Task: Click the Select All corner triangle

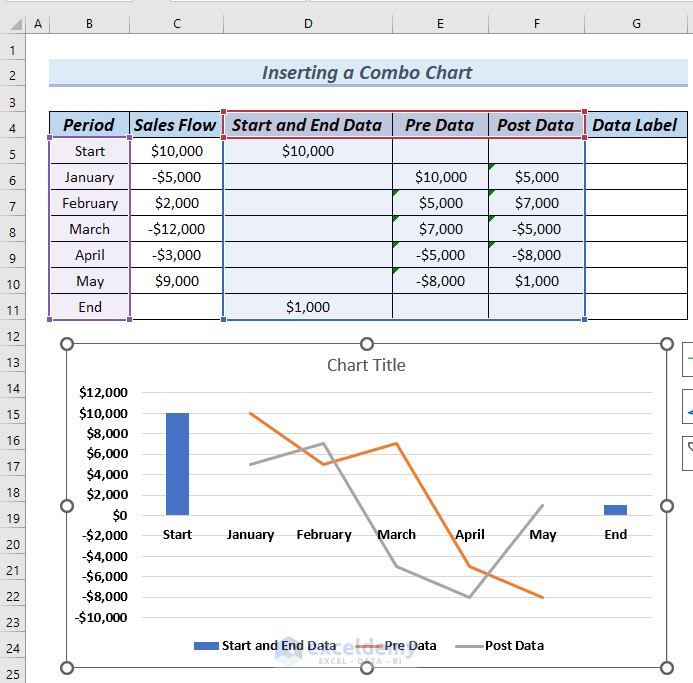Action: coord(14,23)
